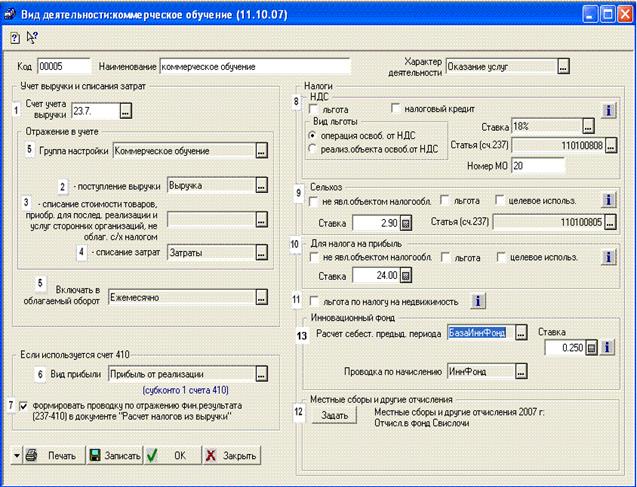Viewport: 637px width, 487px height.
Task: Open НДС Ставка 18% selection button
Action: 588,127
